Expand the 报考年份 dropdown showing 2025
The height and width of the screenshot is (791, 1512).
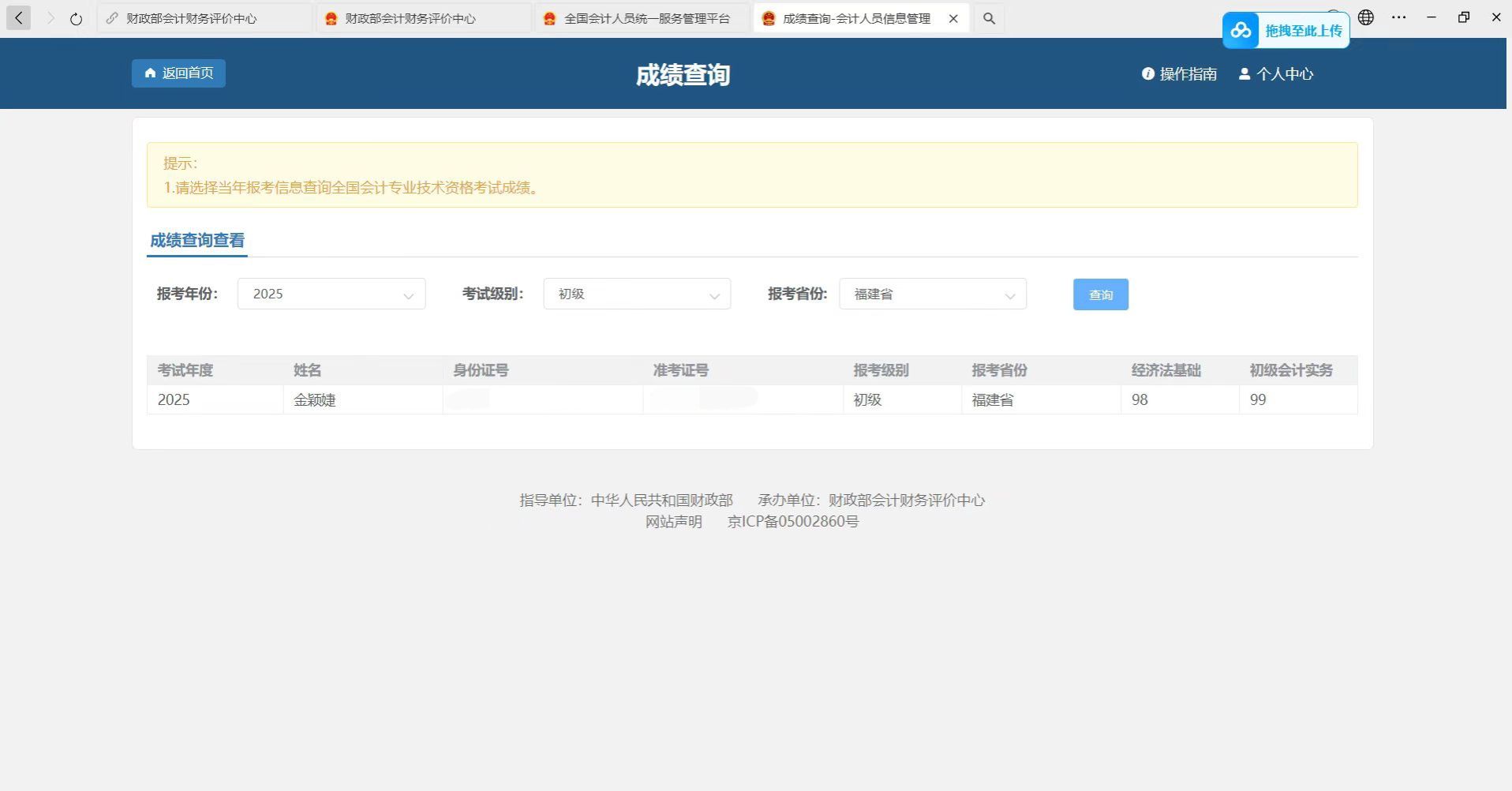click(x=331, y=294)
